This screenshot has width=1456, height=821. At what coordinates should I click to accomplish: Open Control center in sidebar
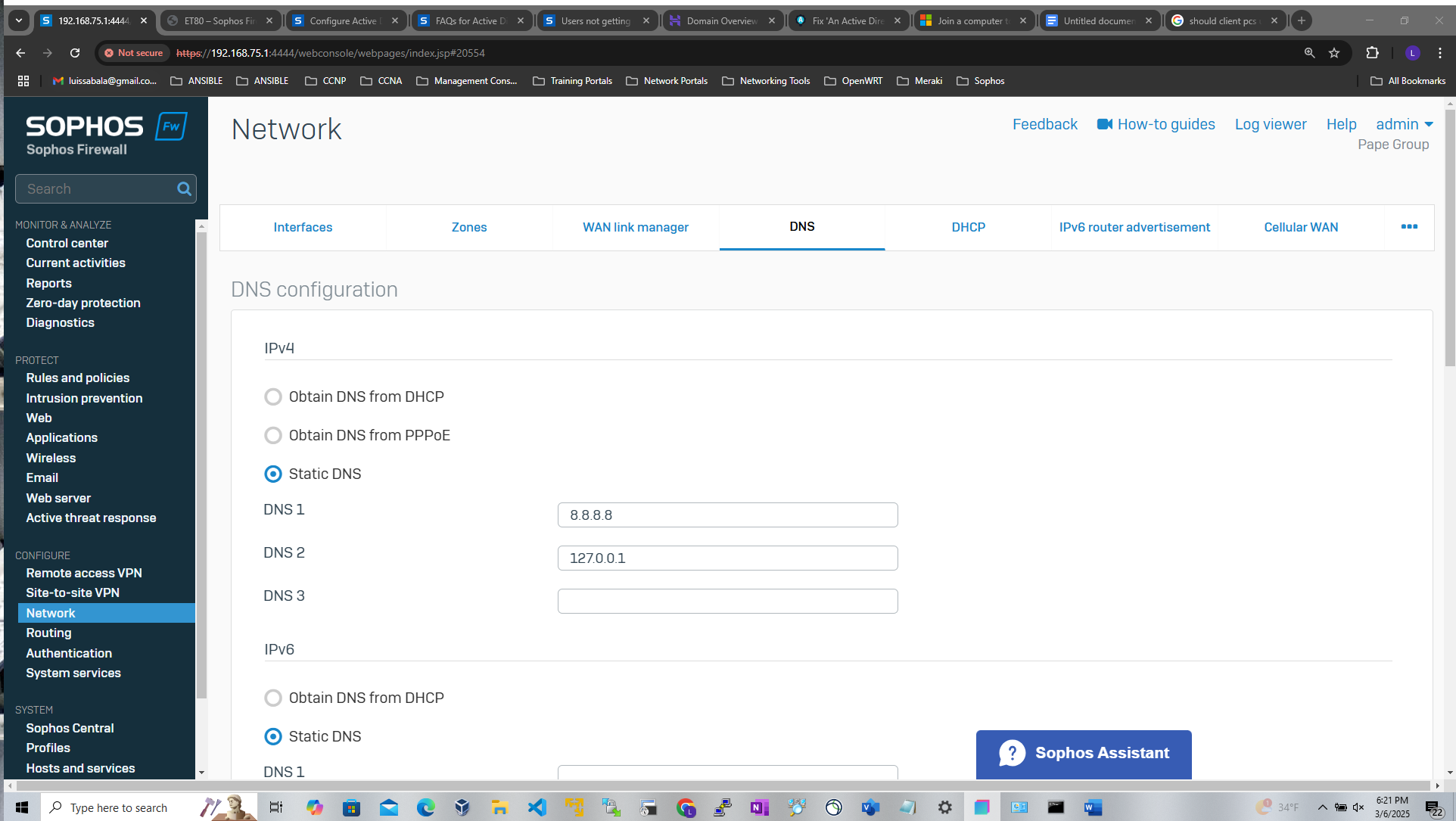click(x=67, y=244)
